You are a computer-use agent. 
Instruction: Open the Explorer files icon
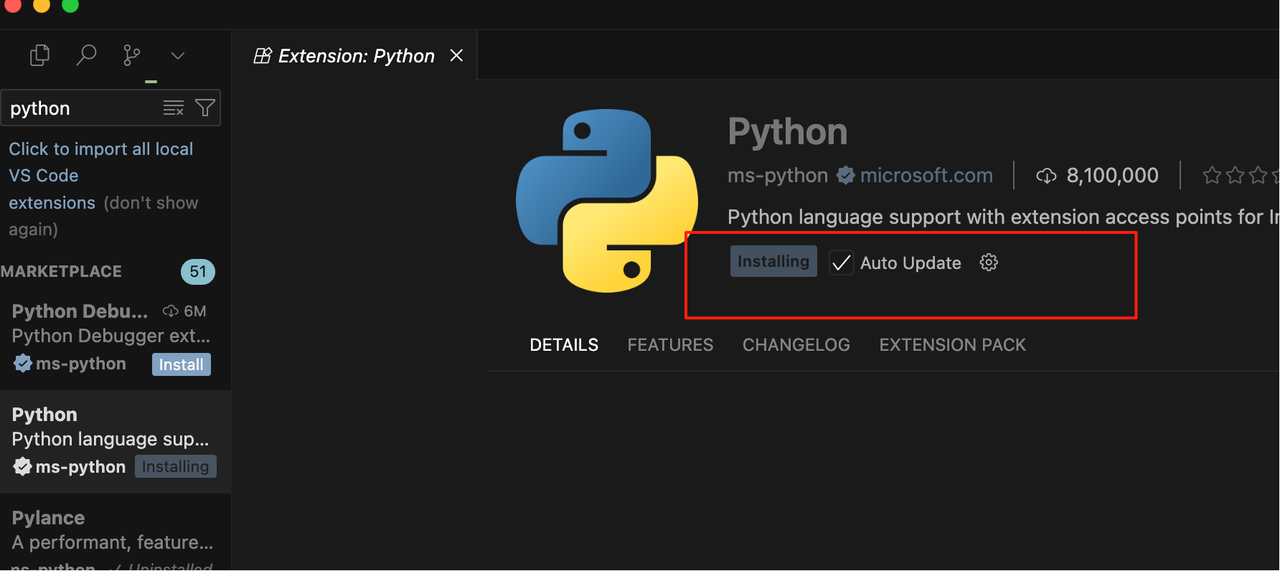coord(39,56)
